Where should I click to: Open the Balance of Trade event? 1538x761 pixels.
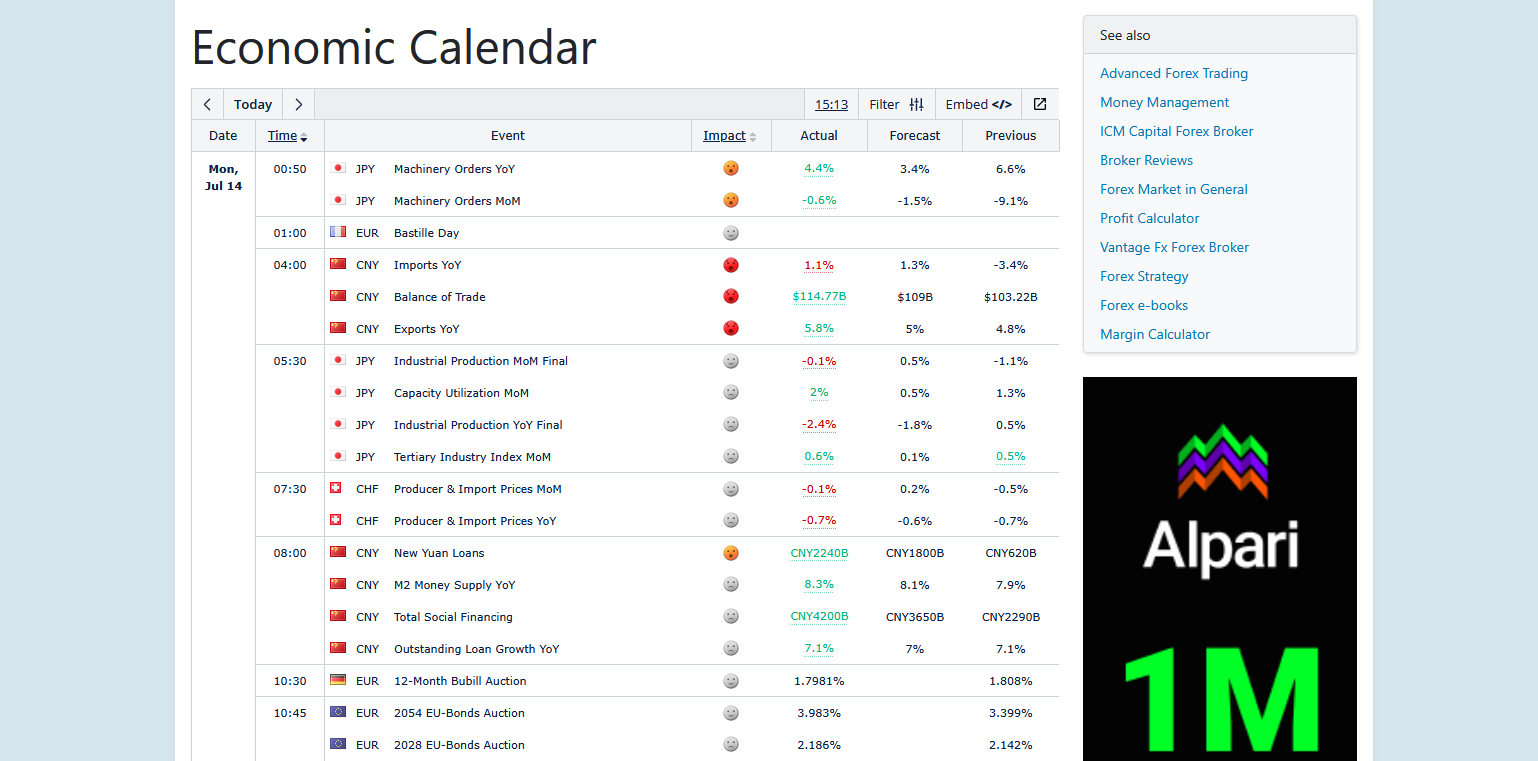coord(440,297)
